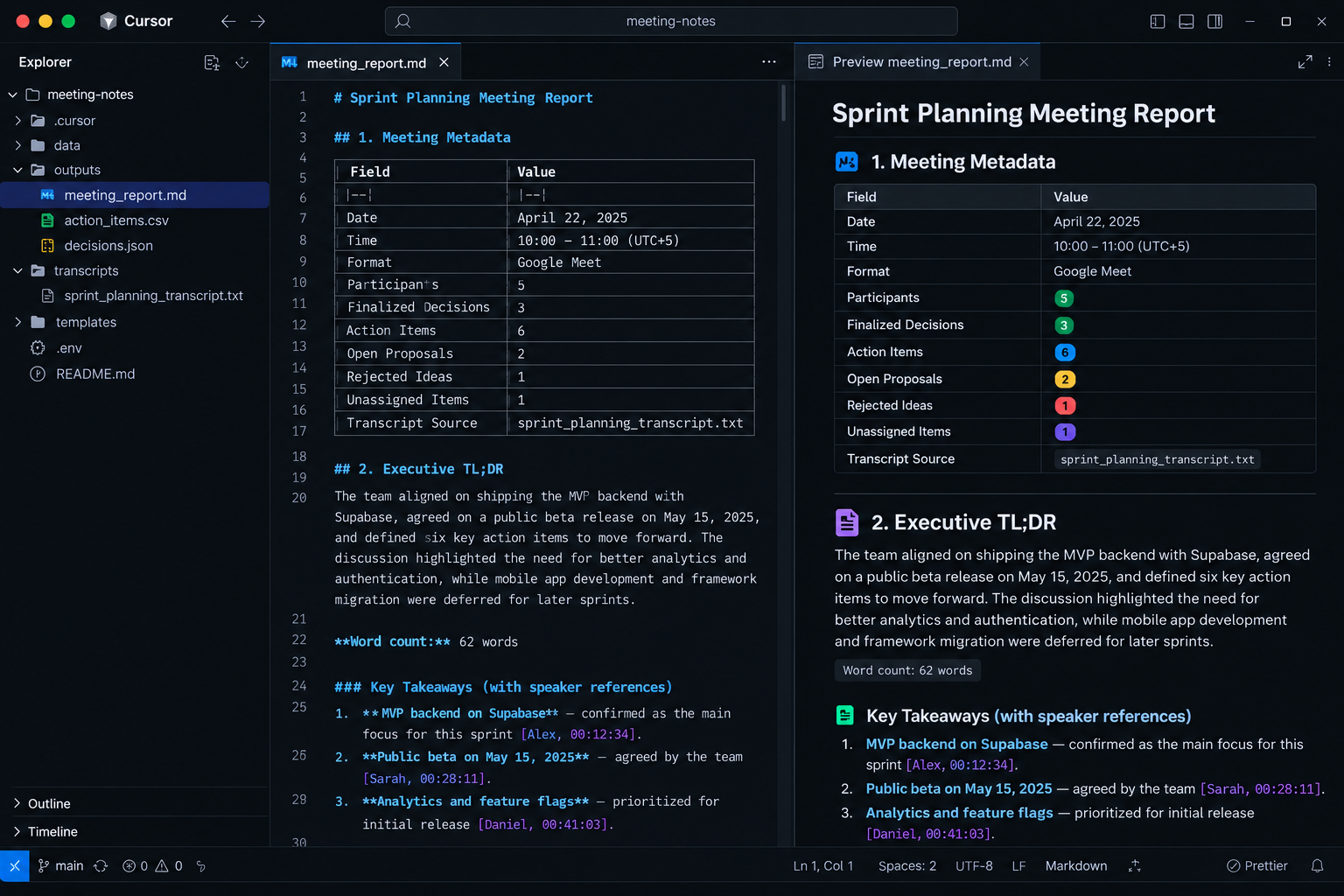Switch to the meeting_report.md editor tab
The height and width of the screenshot is (896, 1344).
[366, 62]
